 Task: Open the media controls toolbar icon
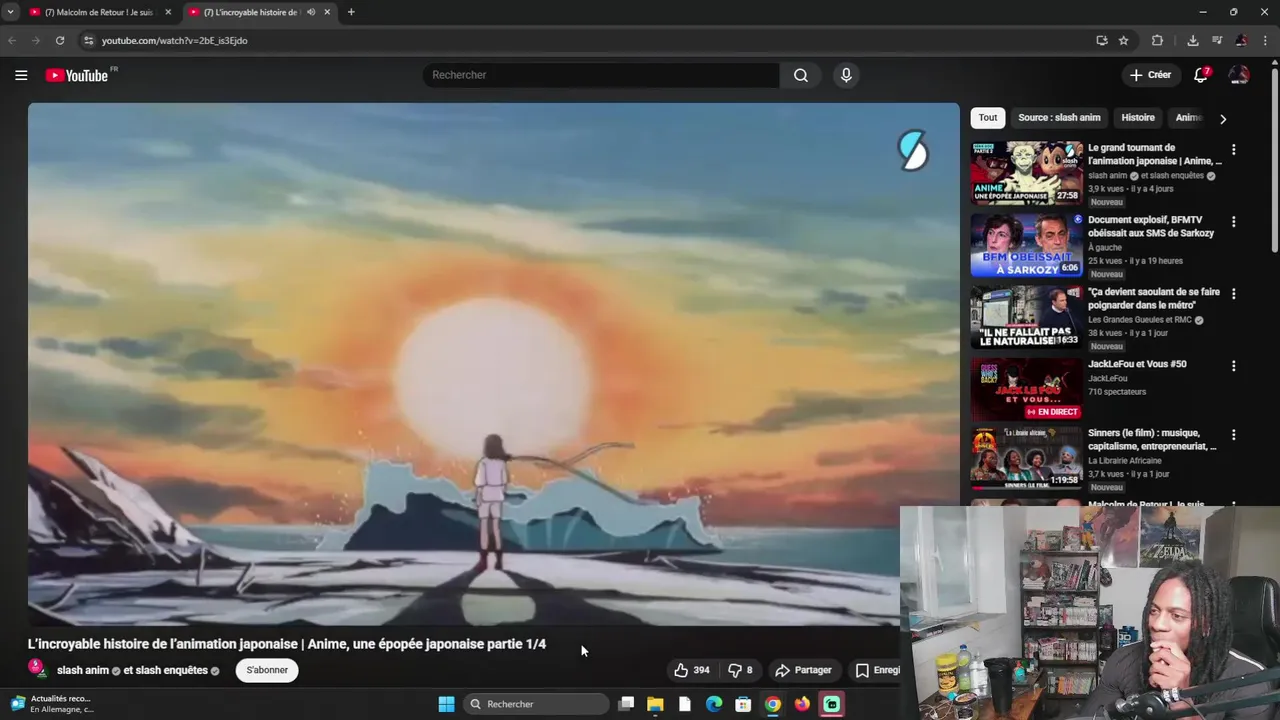(1217, 40)
